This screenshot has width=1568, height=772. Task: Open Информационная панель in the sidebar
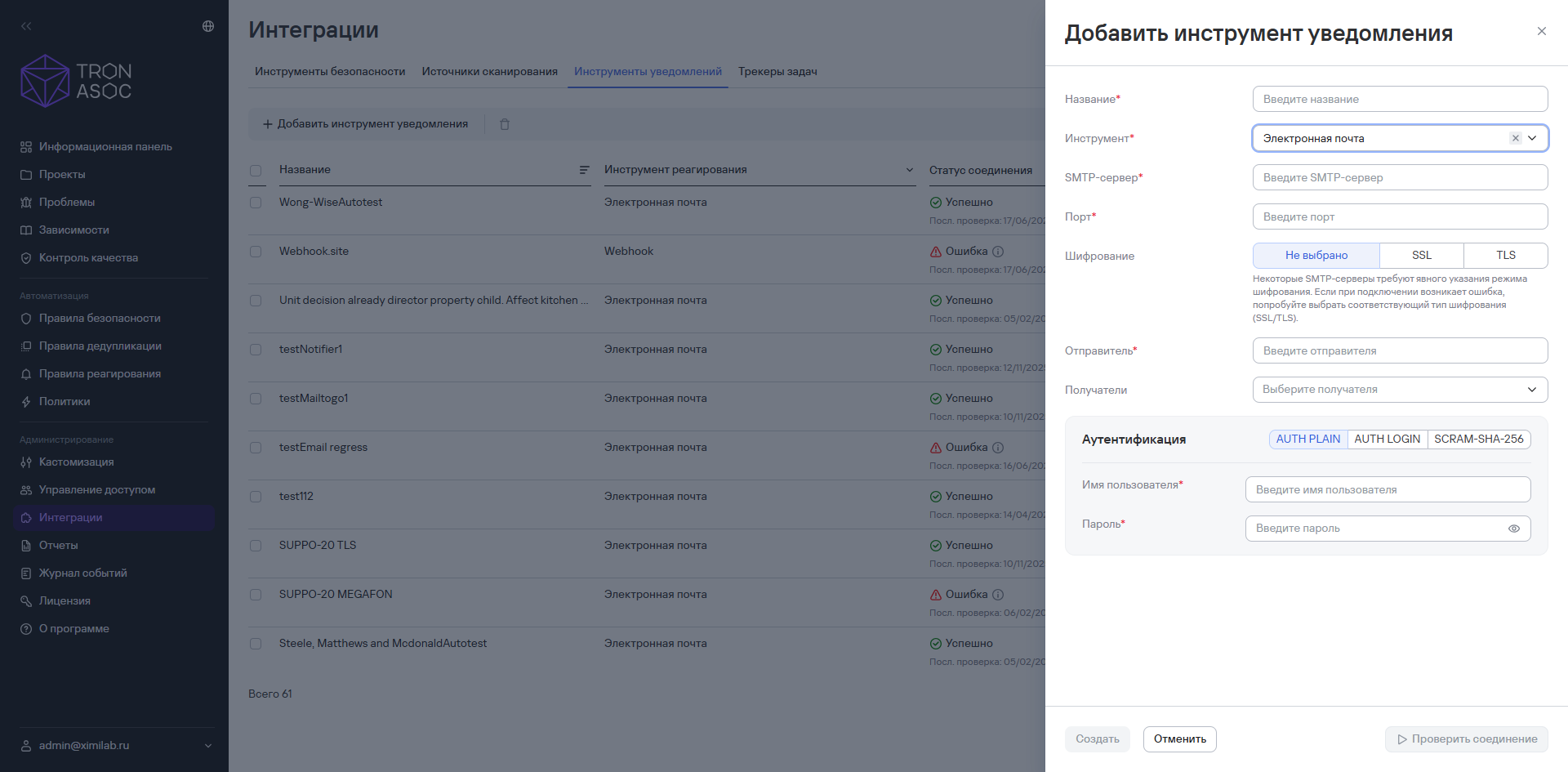(x=106, y=147)
